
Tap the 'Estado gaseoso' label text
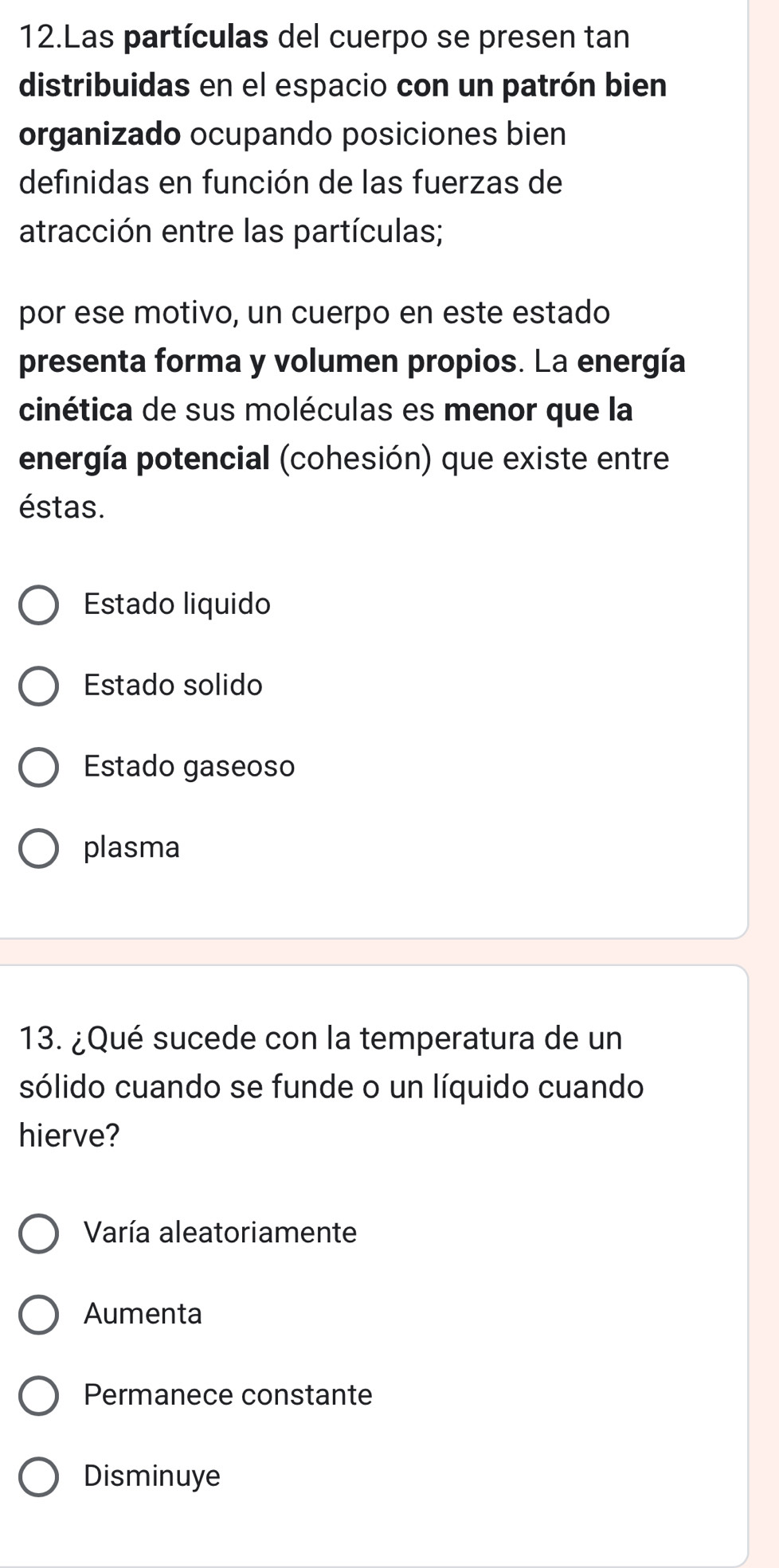189,767
